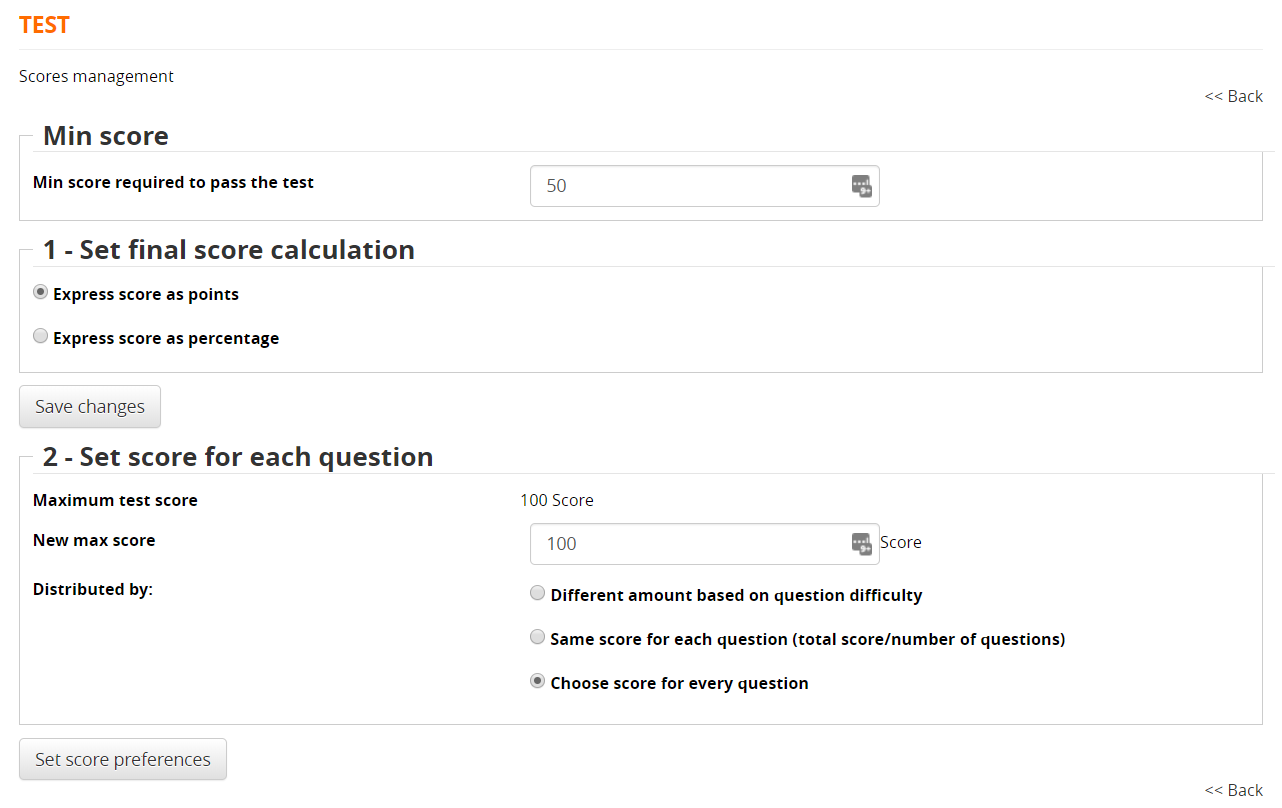Screen dimensions: 1282x808
Task: Click the Set final score calculation heading
Action: [x=228, y=250]
